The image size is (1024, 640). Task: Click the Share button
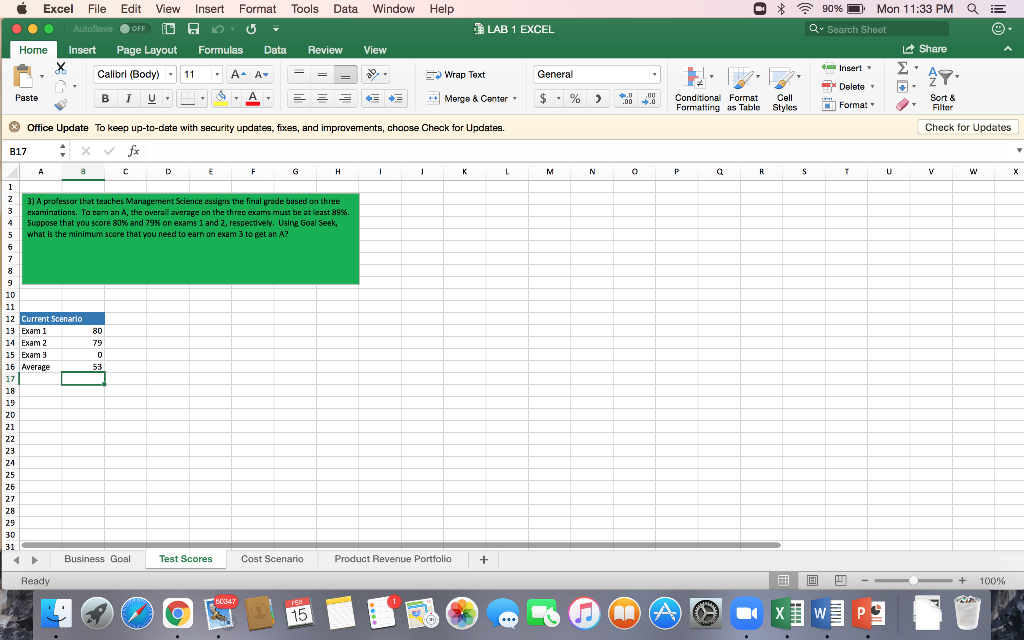click(x=925, y=49)
